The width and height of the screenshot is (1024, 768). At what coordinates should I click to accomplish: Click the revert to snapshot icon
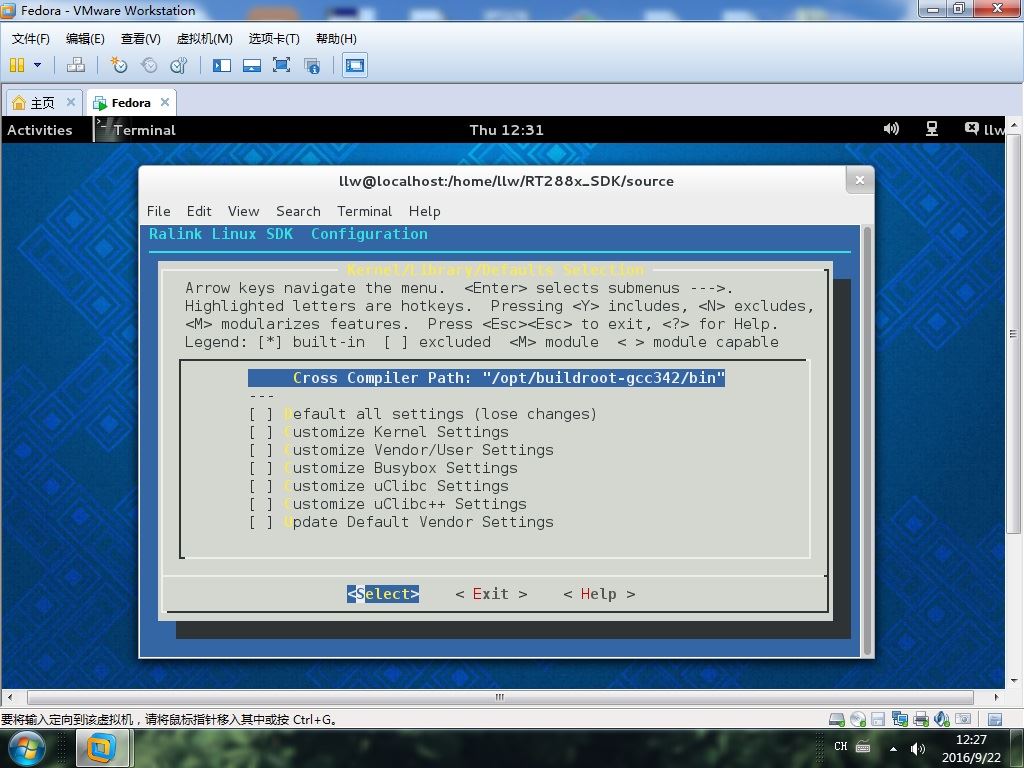(149, 65)
